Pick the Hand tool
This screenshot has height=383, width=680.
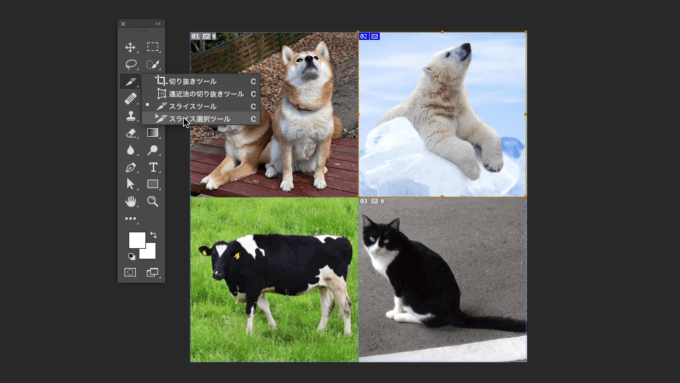131,201
